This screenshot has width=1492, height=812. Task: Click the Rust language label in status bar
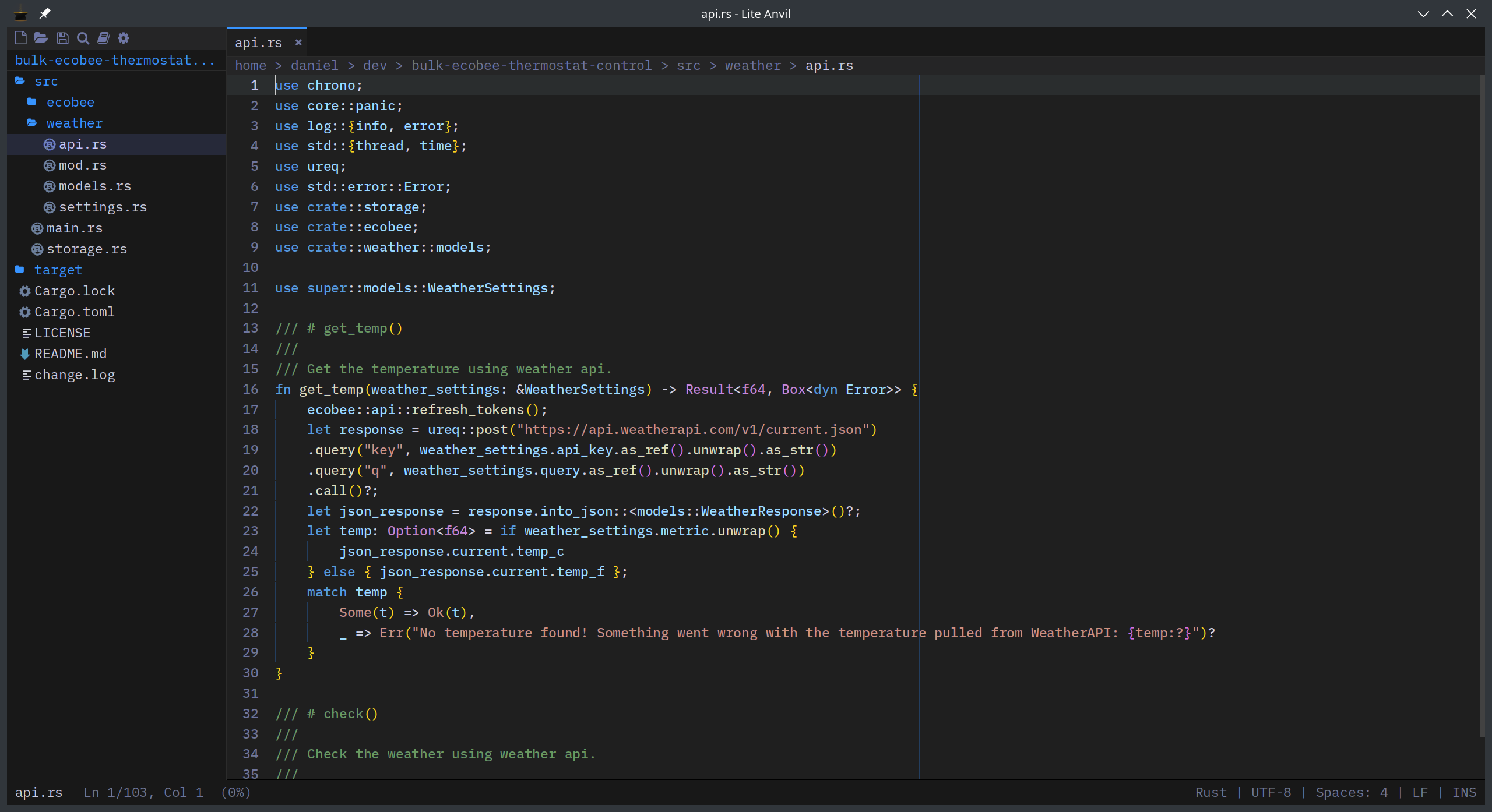[x=1211, y=793]
